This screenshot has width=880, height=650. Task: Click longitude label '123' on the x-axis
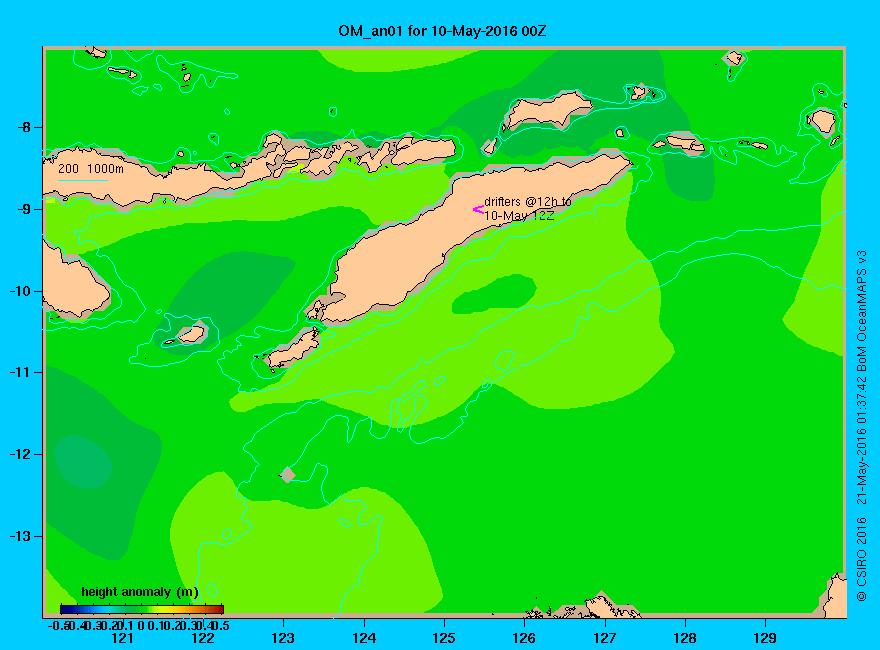(x=283, y=638)
